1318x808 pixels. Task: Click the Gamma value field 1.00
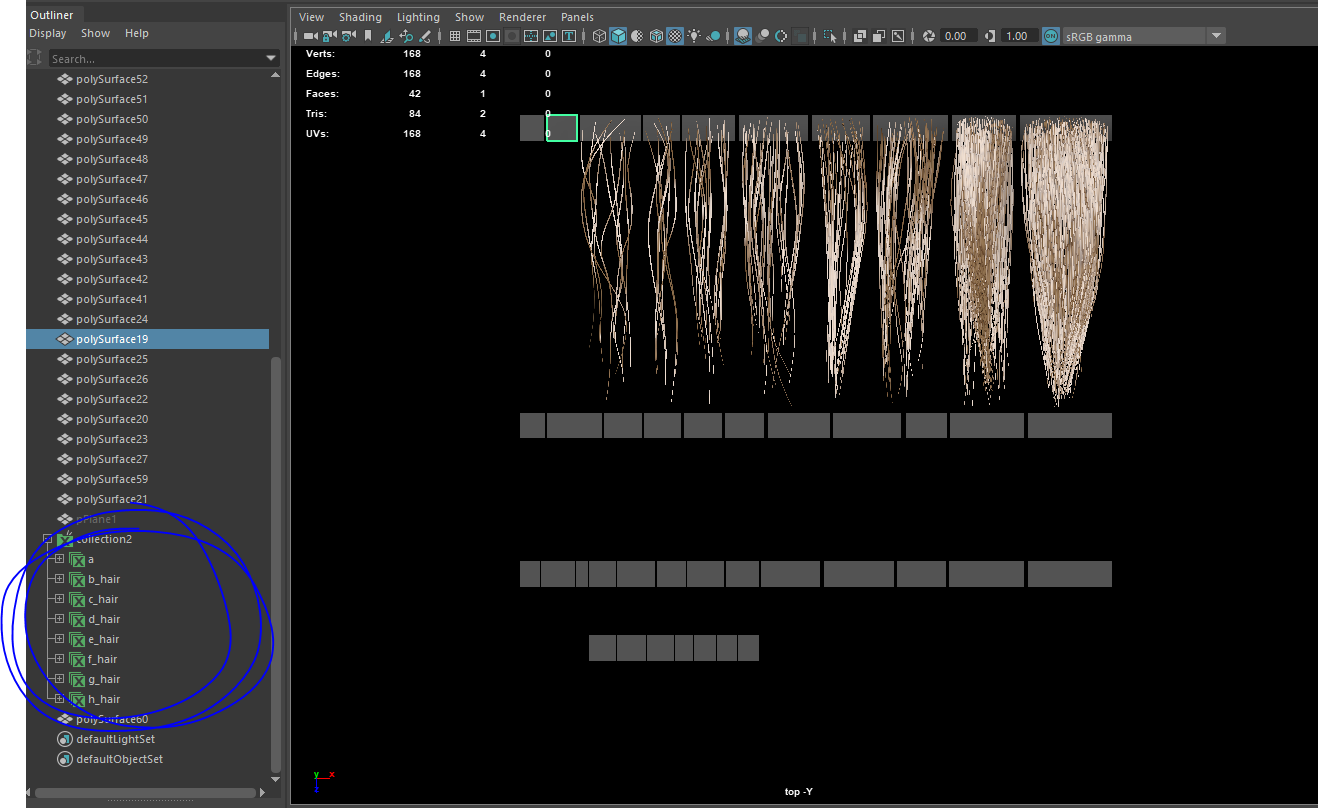point(1018,36)
